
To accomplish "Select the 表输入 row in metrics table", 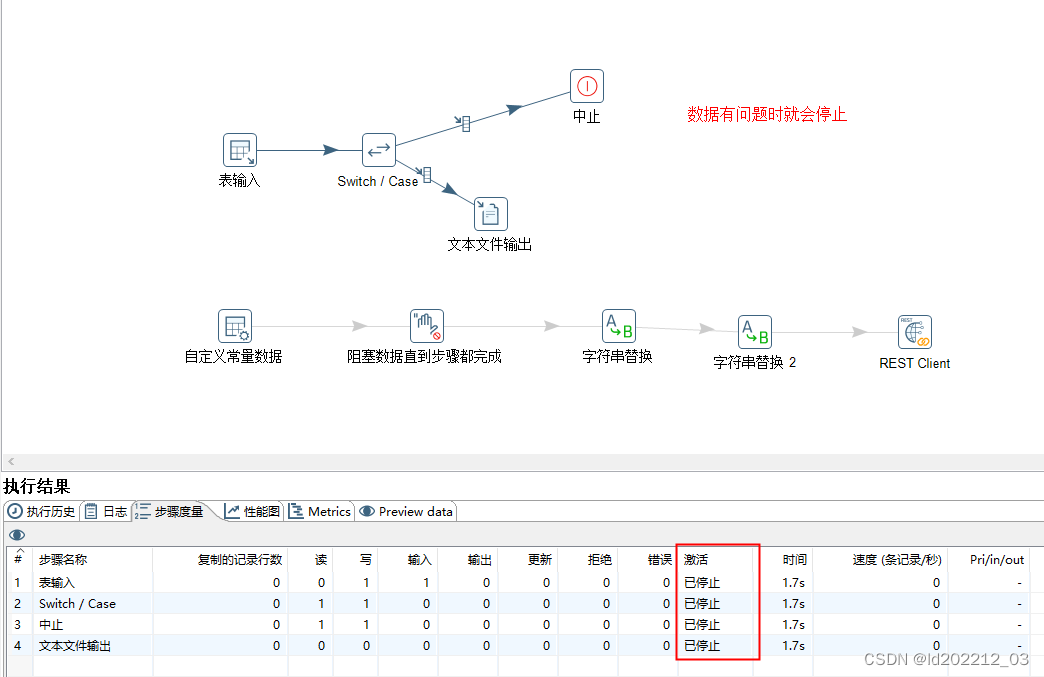I will coord(518,582).
